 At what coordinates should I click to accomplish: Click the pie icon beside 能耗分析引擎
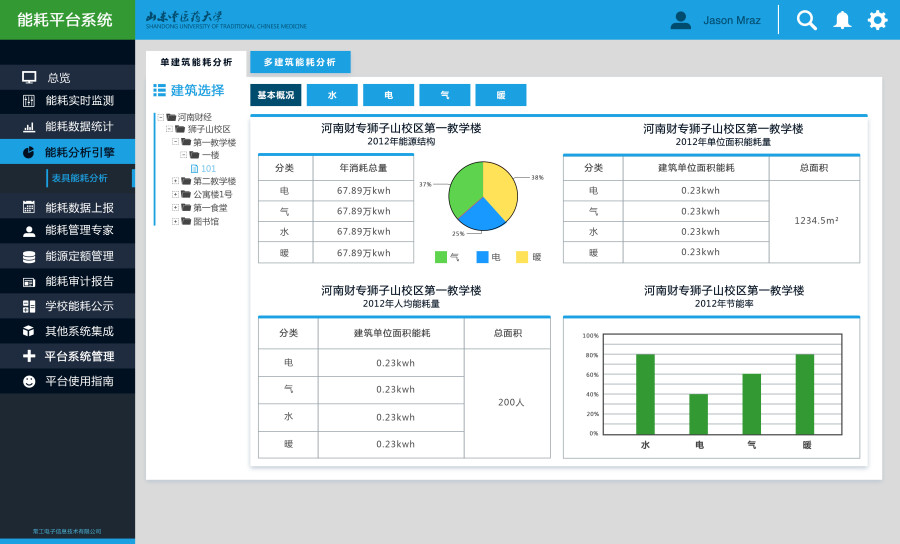[x=29, y=152]
